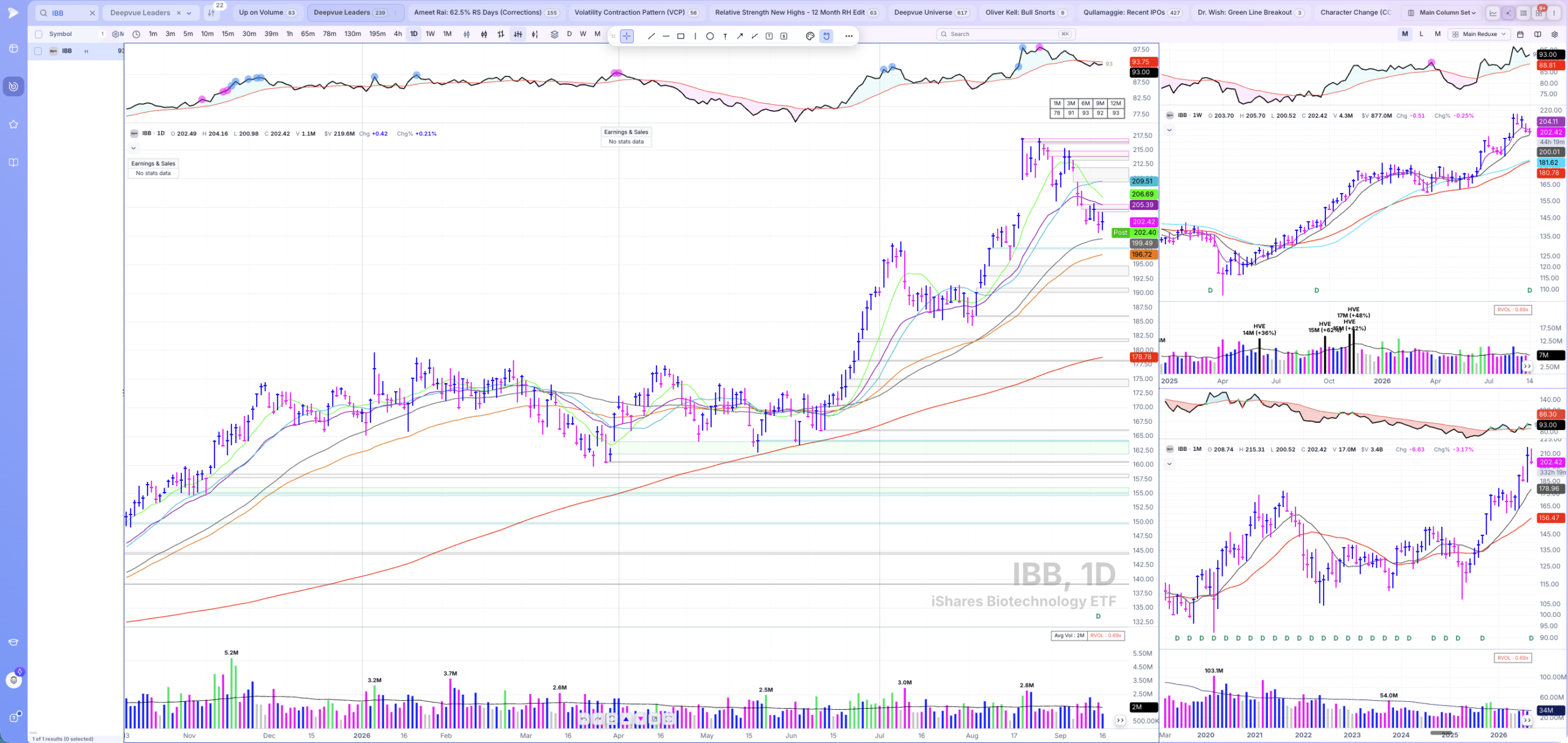Select the text drawing tool

(725, 36)
